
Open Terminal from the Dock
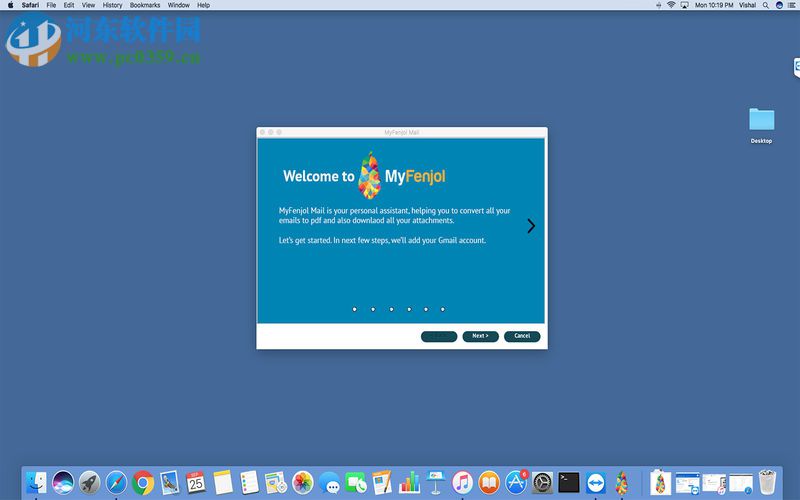pyautogui.click(x=569, y=482)
